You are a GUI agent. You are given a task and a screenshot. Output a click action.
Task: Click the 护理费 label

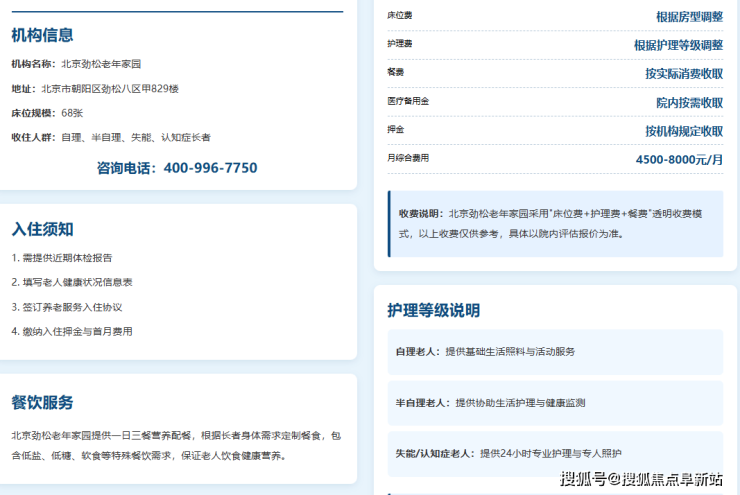click(400, 44)
